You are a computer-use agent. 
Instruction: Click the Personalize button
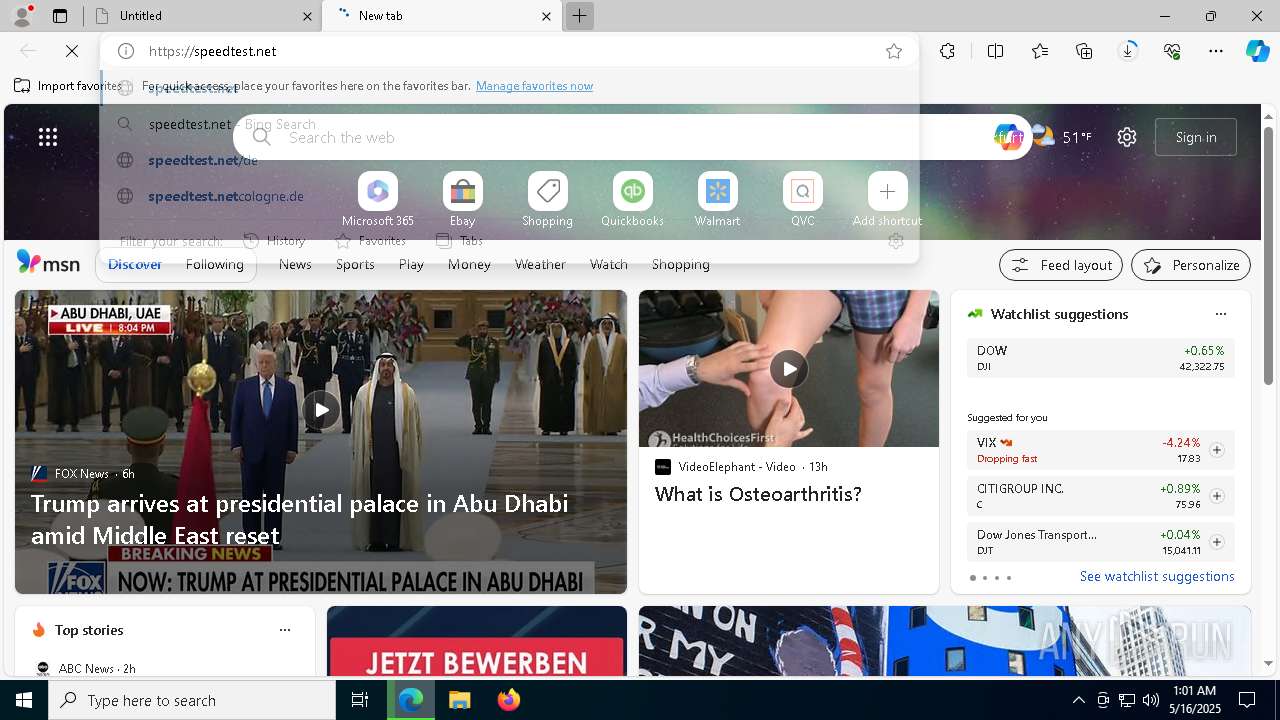pyautogui.click(x=1191, y=265)
